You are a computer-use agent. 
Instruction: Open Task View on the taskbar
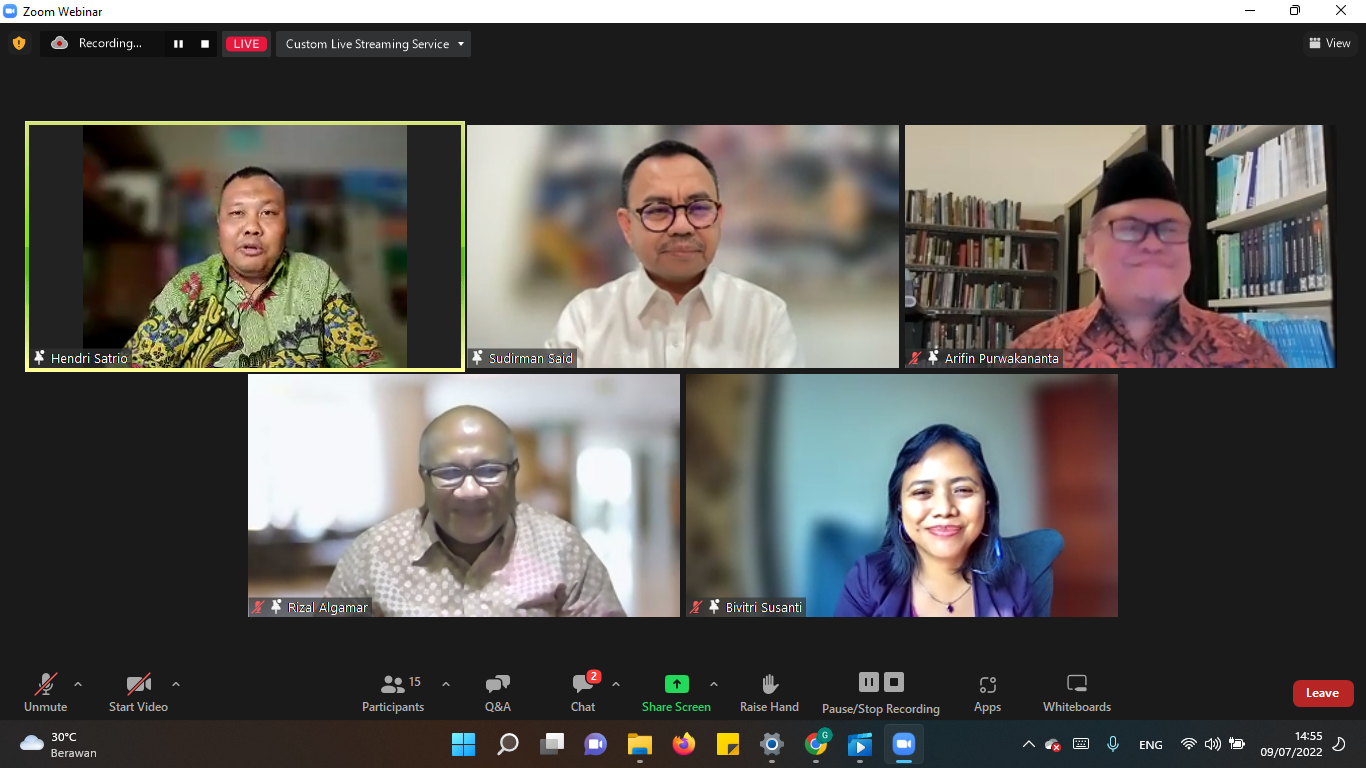pos(551,744)
